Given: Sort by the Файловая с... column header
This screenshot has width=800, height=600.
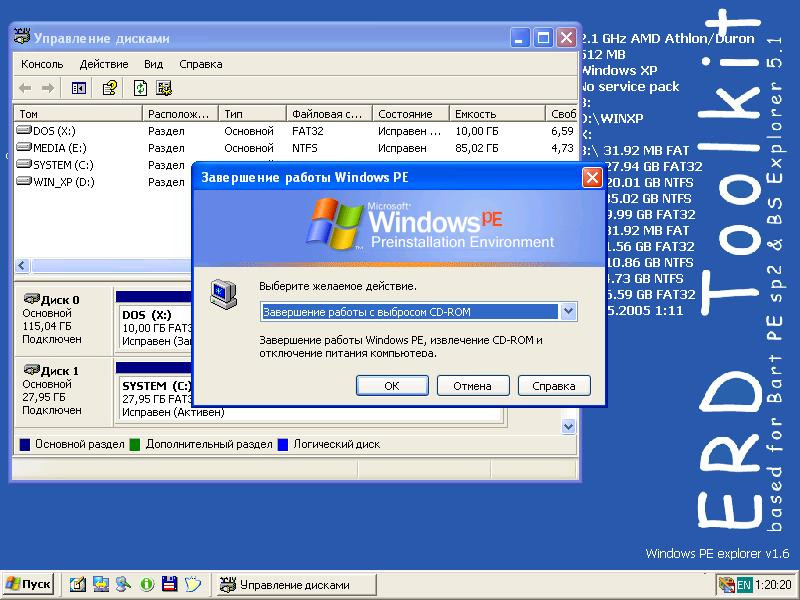Looking at the screenshot, I should pyautogui.click(x=330, y=114).
